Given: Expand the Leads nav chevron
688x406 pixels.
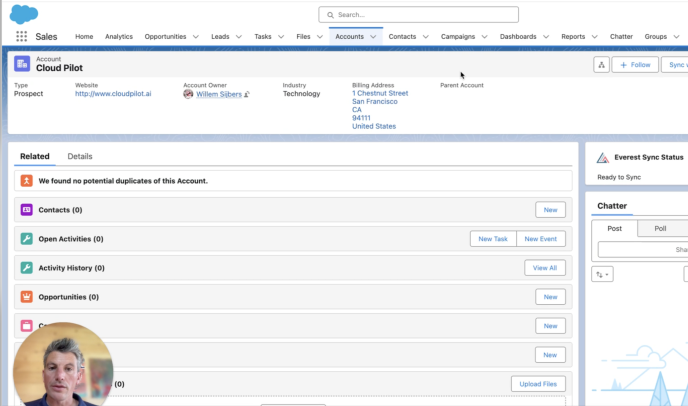Looking at the screenshot, I should (x=239, y=37).
